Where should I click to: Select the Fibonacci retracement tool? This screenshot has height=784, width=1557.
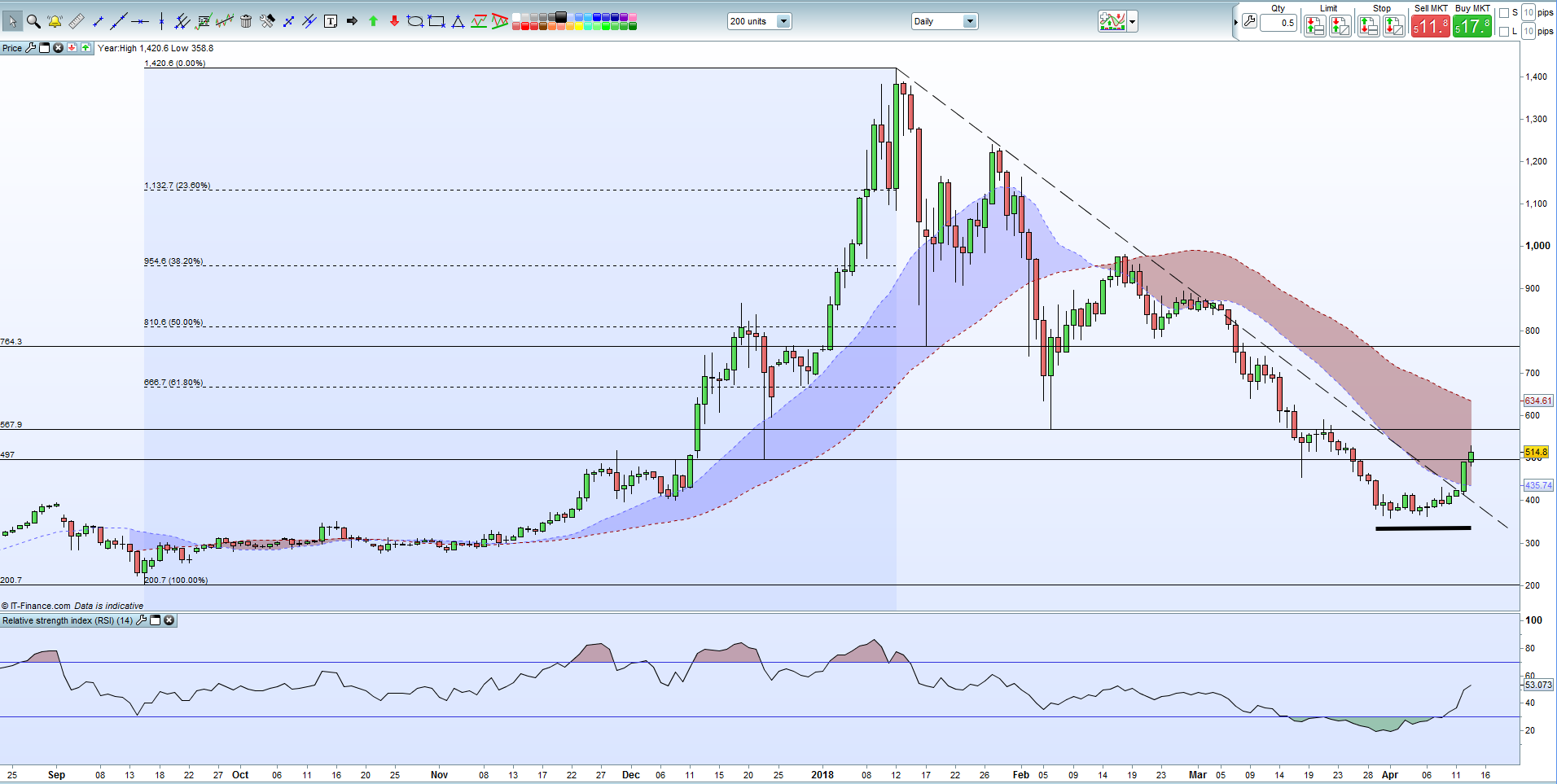[x=204, y=22]
